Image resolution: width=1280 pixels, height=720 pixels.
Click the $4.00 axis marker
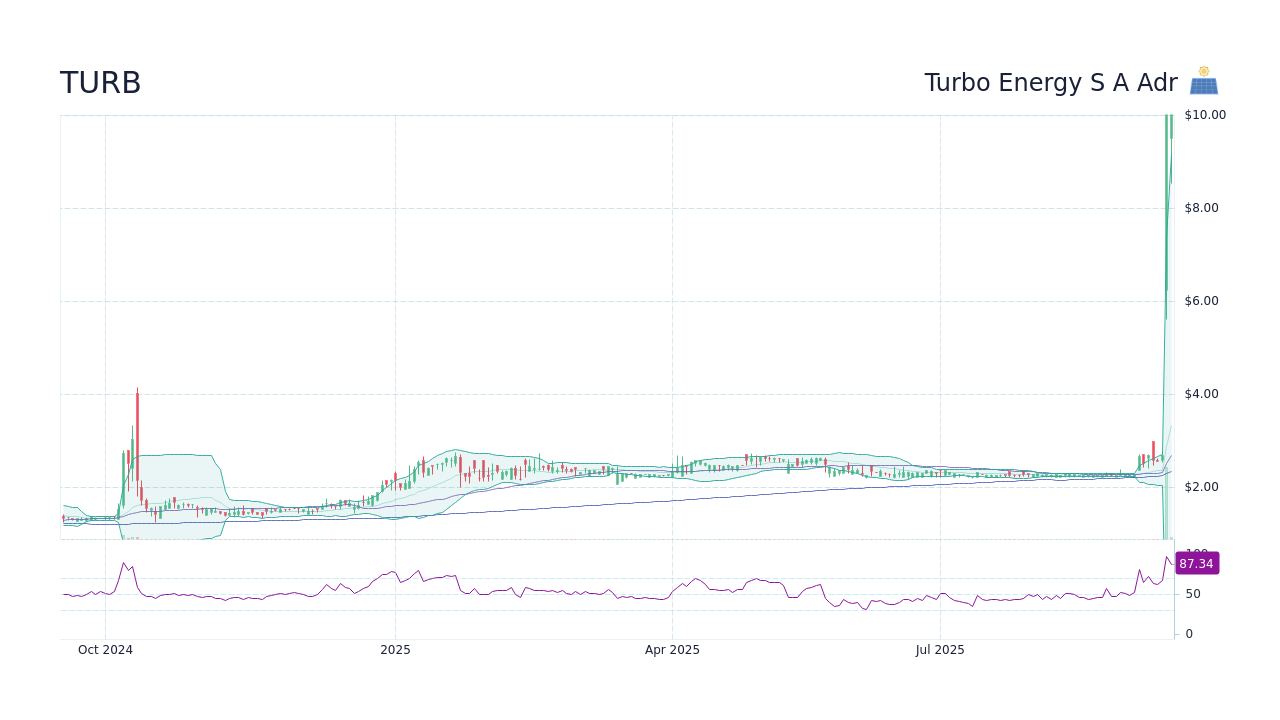1201,393
